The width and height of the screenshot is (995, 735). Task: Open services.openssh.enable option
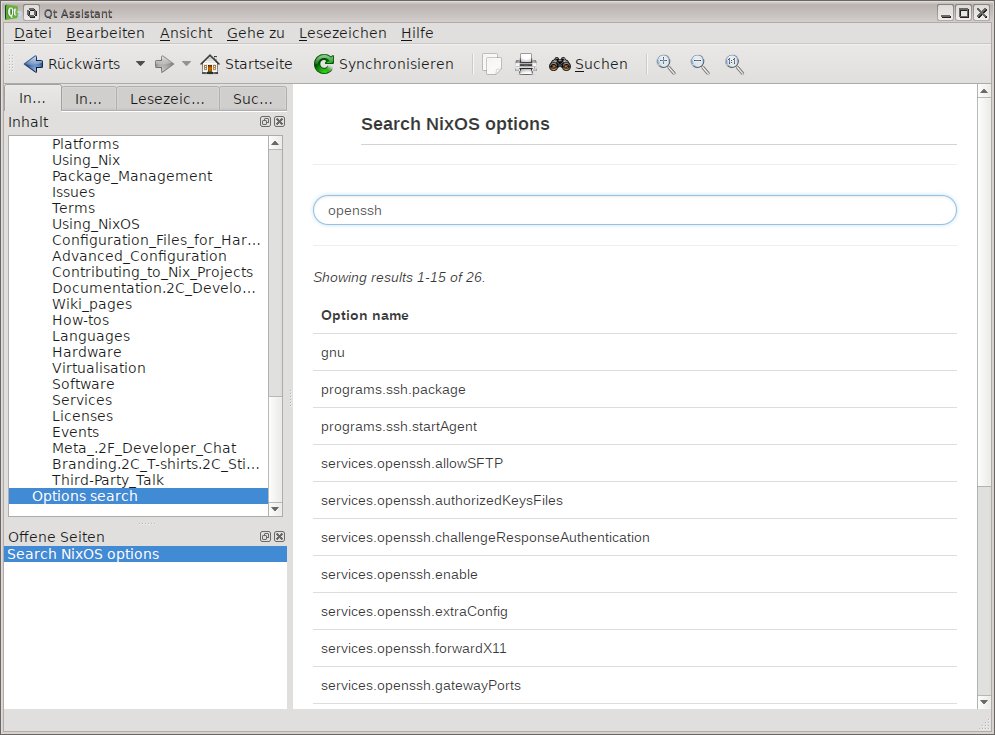tap(399, 574)
